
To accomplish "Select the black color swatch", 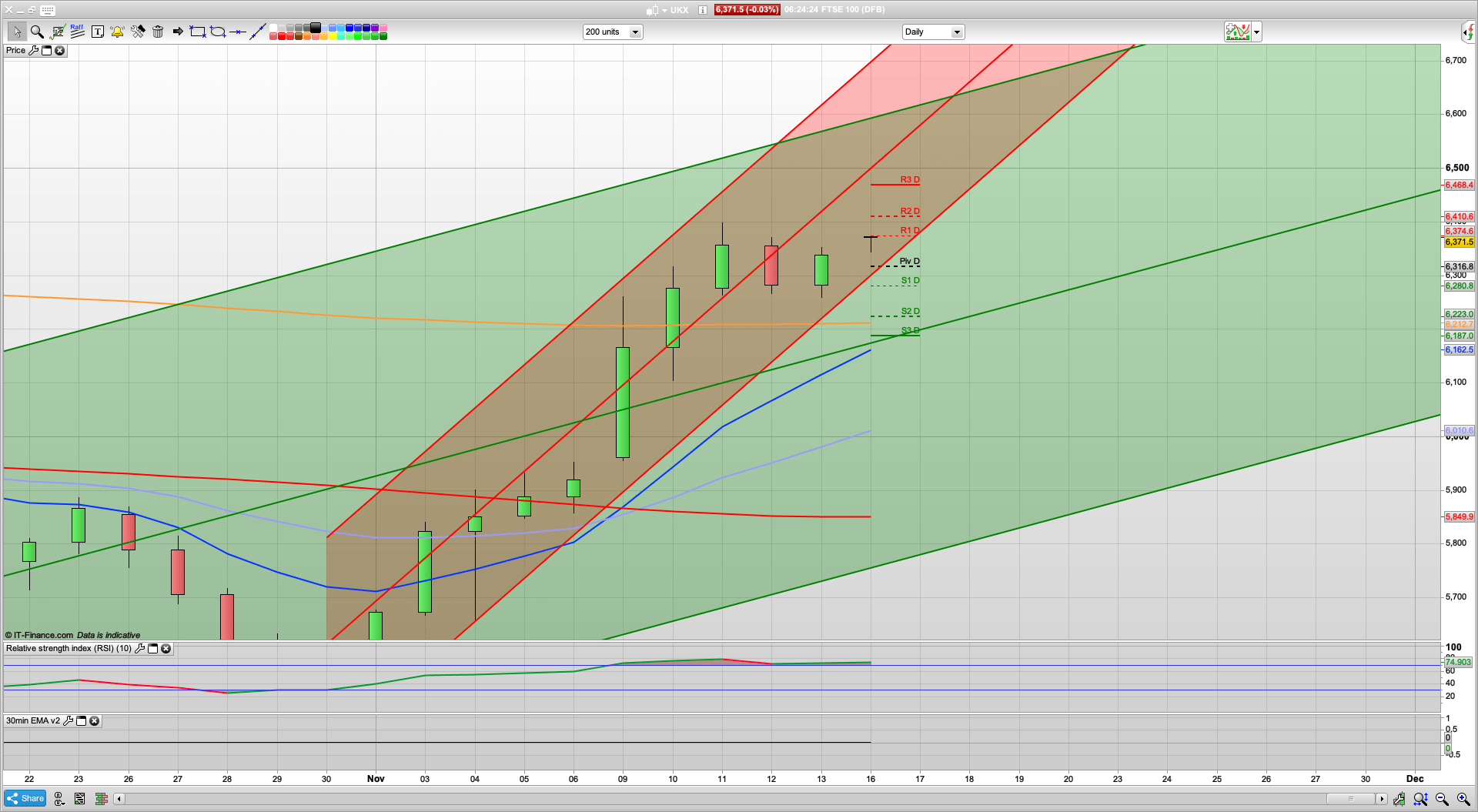I will pos(316,28).
